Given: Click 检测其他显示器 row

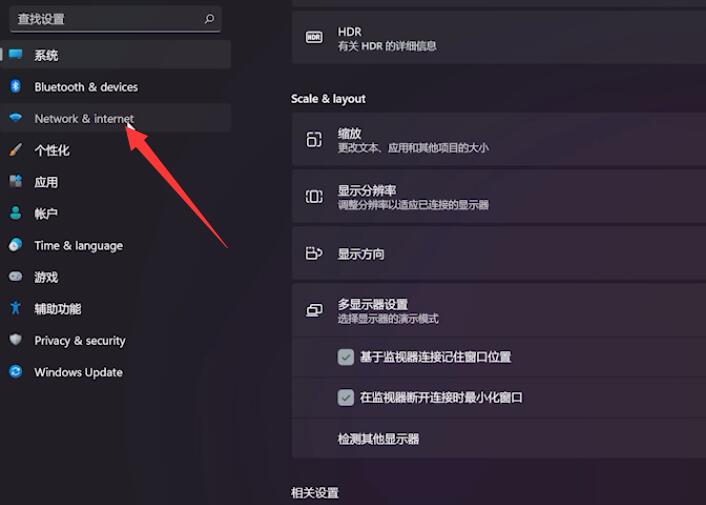Looking at the screenshot, I should click(x=499, y=438).
